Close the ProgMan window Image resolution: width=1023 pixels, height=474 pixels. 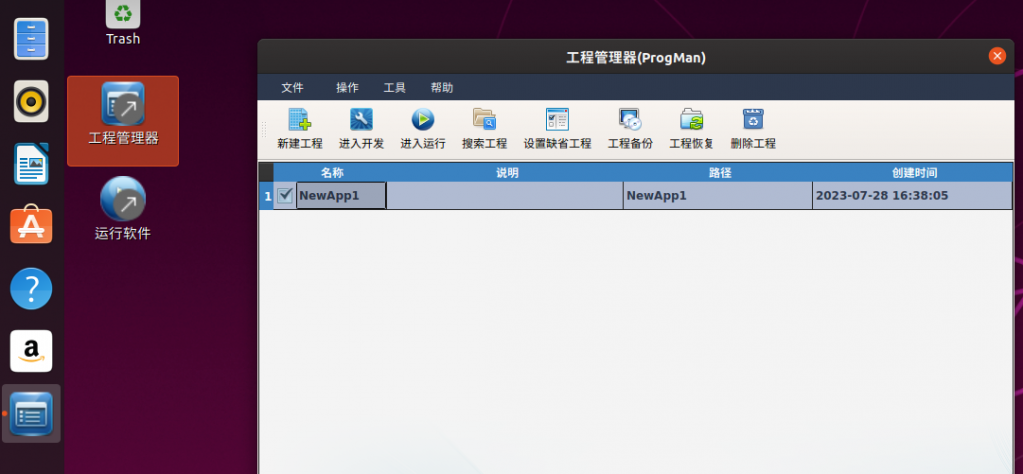pos(997,56)
